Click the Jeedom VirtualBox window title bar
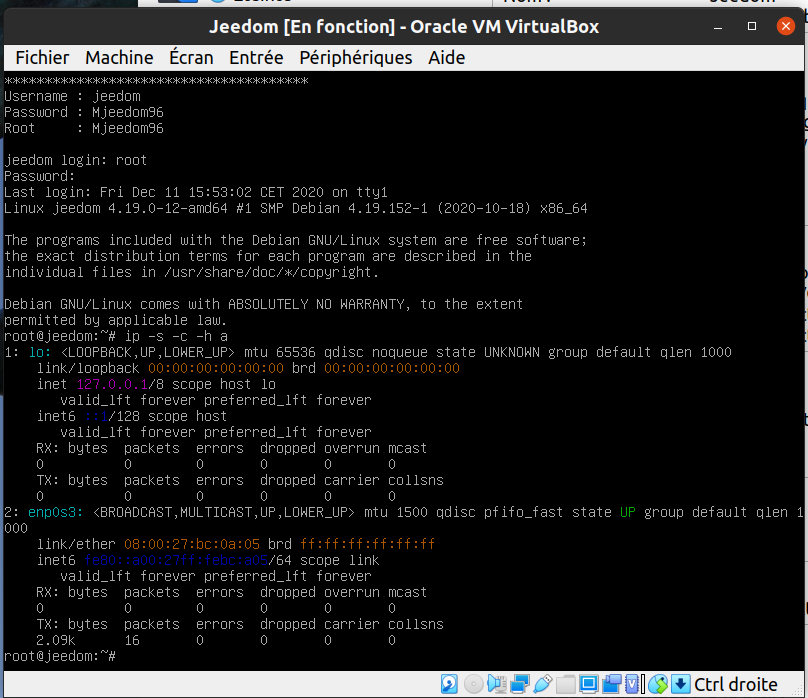The height and width of the screenshot is (698, 808). tap(404, 27)
